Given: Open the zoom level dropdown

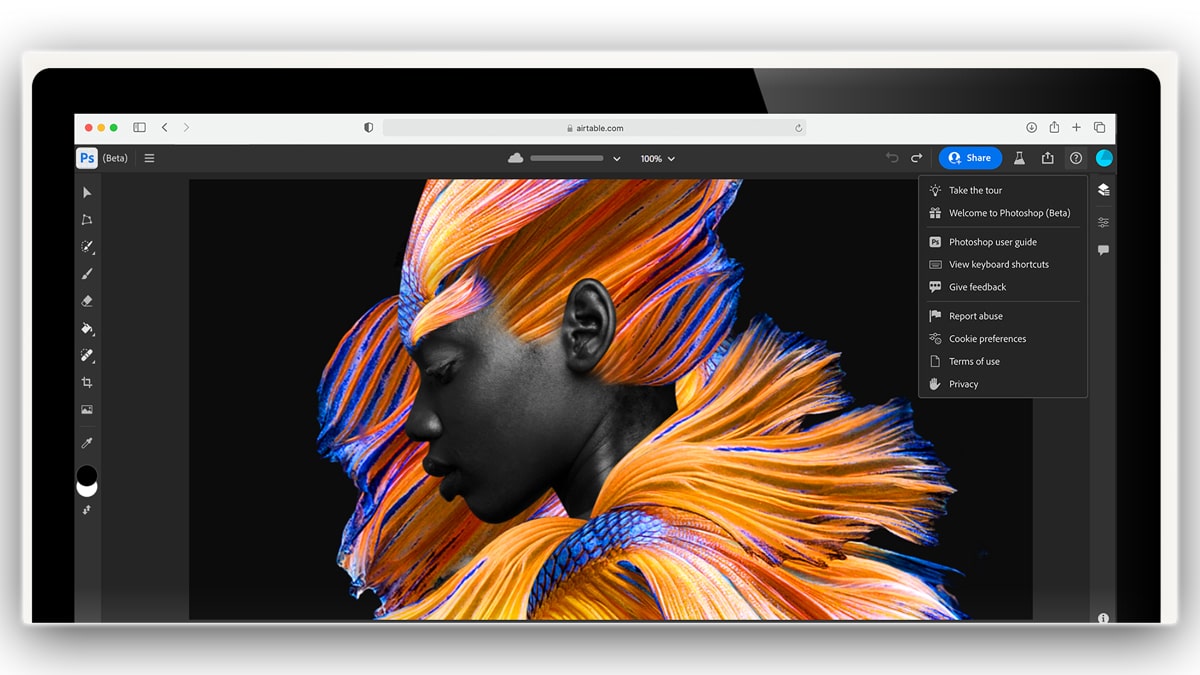Looking at the screenshot, I should pos(657,158).
